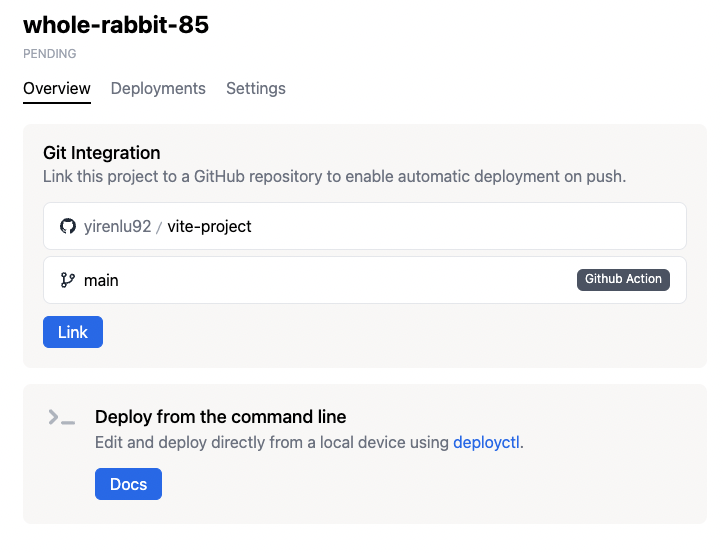The image size is (723, 553).
Task: Follow the deployctl hyperlink
Action: (x=486, y=442)
